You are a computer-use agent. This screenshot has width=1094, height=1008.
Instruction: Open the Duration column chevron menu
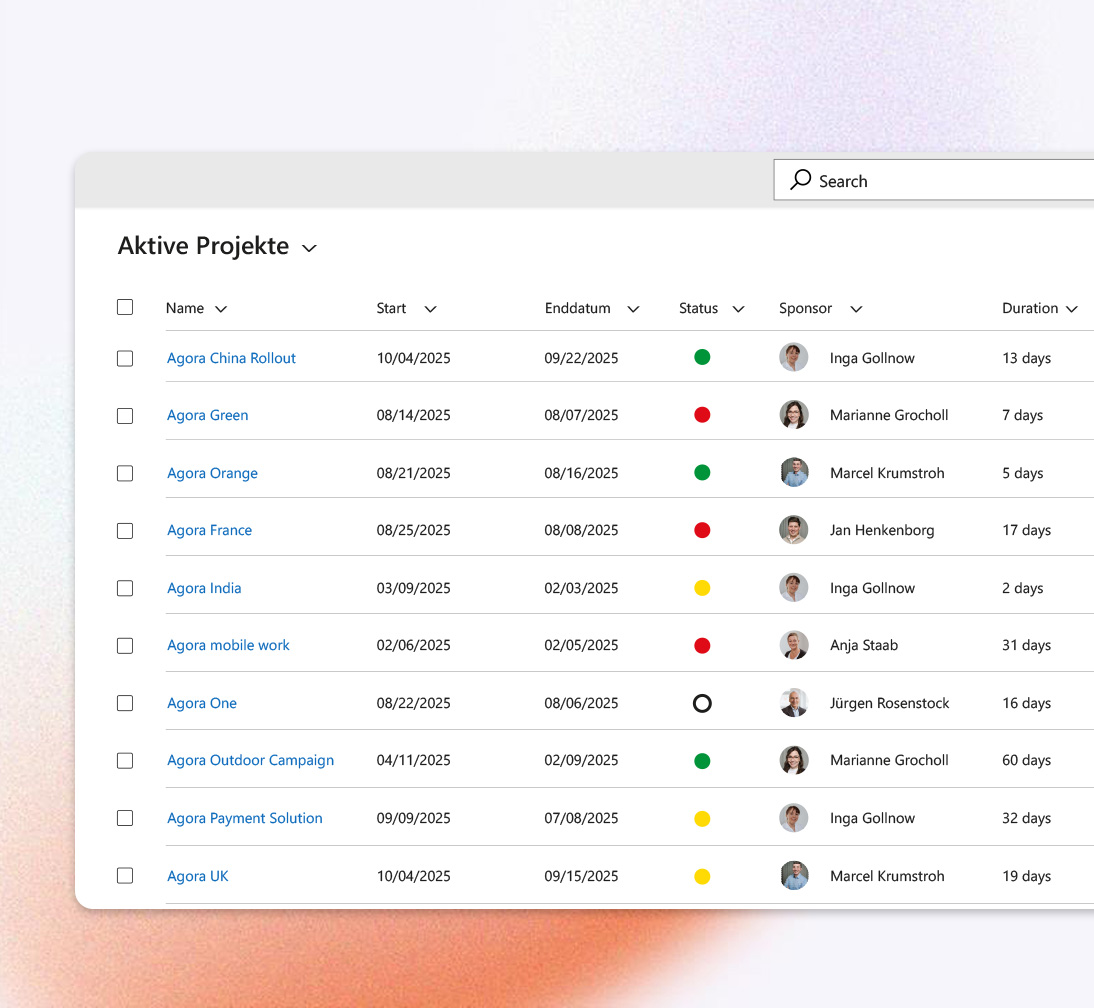coord(1072,309)
